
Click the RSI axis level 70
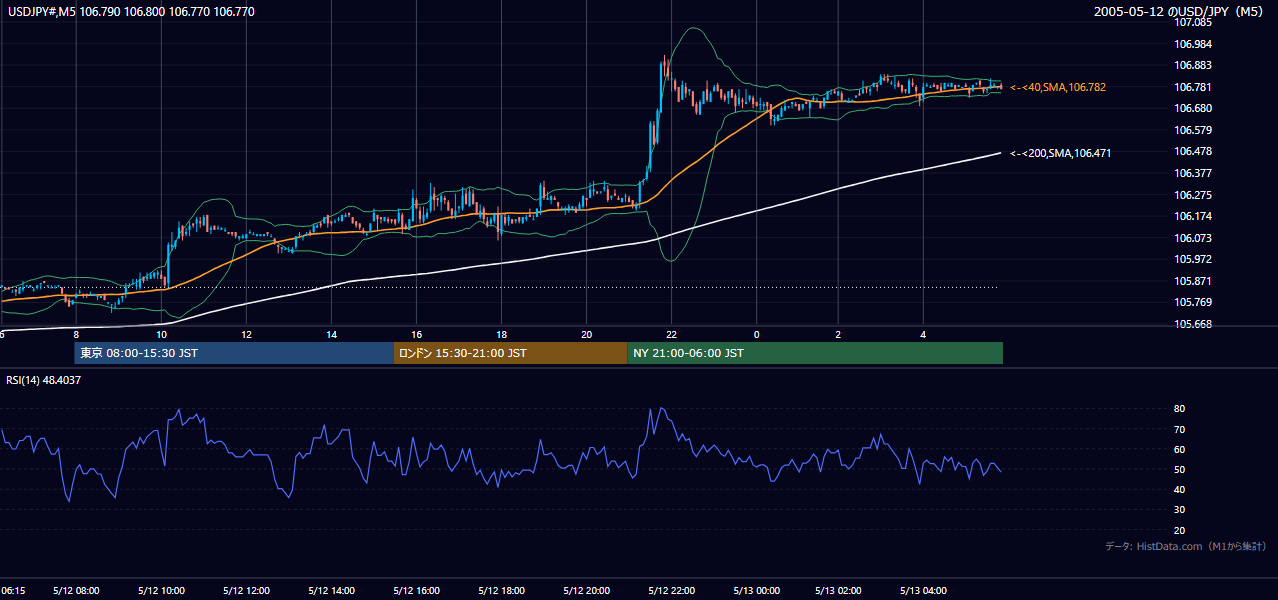1180,430
